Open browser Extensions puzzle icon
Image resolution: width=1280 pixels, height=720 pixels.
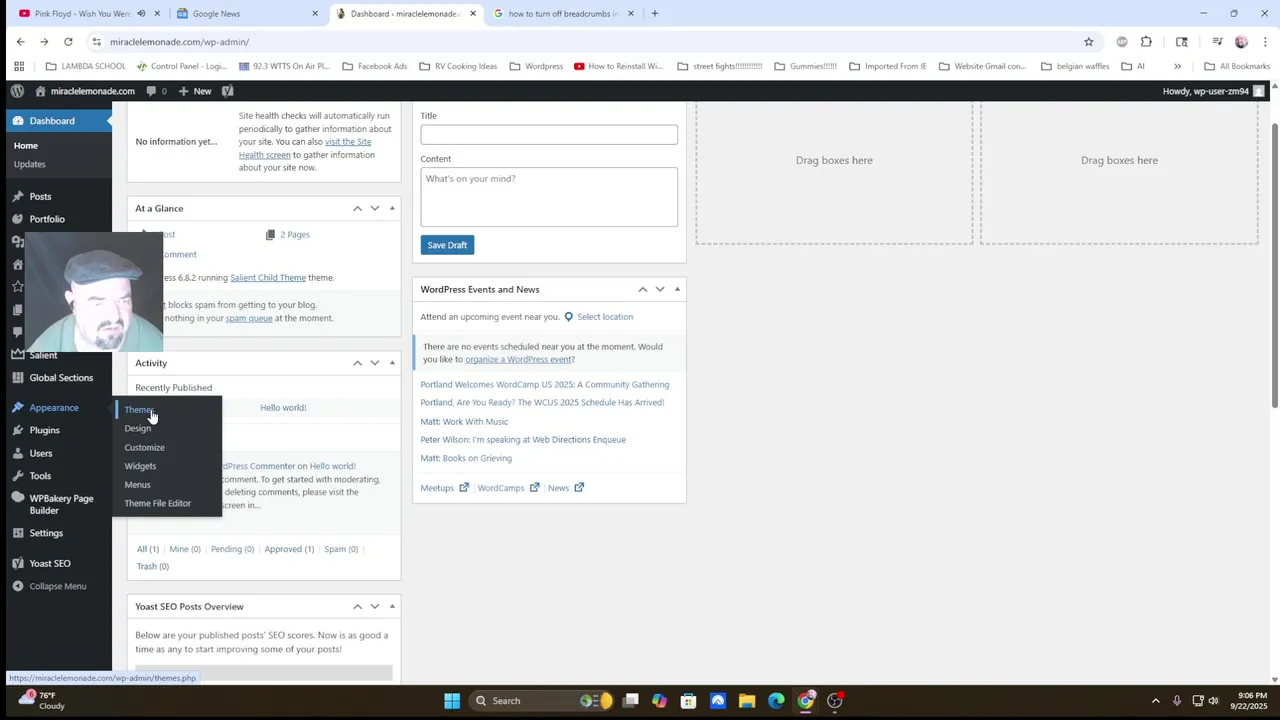(x=1146, y=42)
